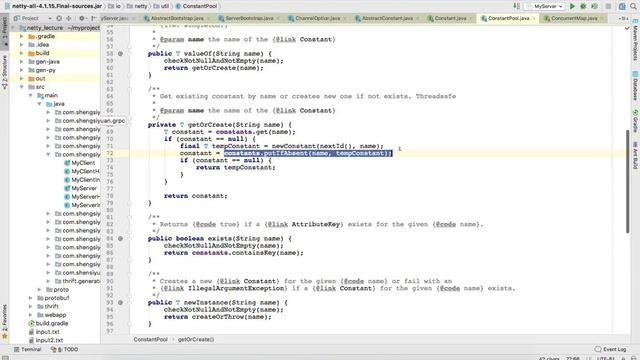Expand the webapp folder
640x360 pixels.
point(31,315)
